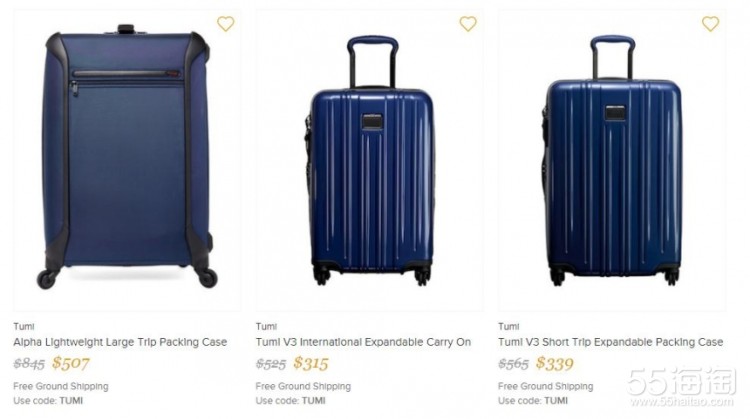Viewport: 750px width, 419px height.
Task: View the blue V3 Carry On image
Action: click(x=369, y=160)
